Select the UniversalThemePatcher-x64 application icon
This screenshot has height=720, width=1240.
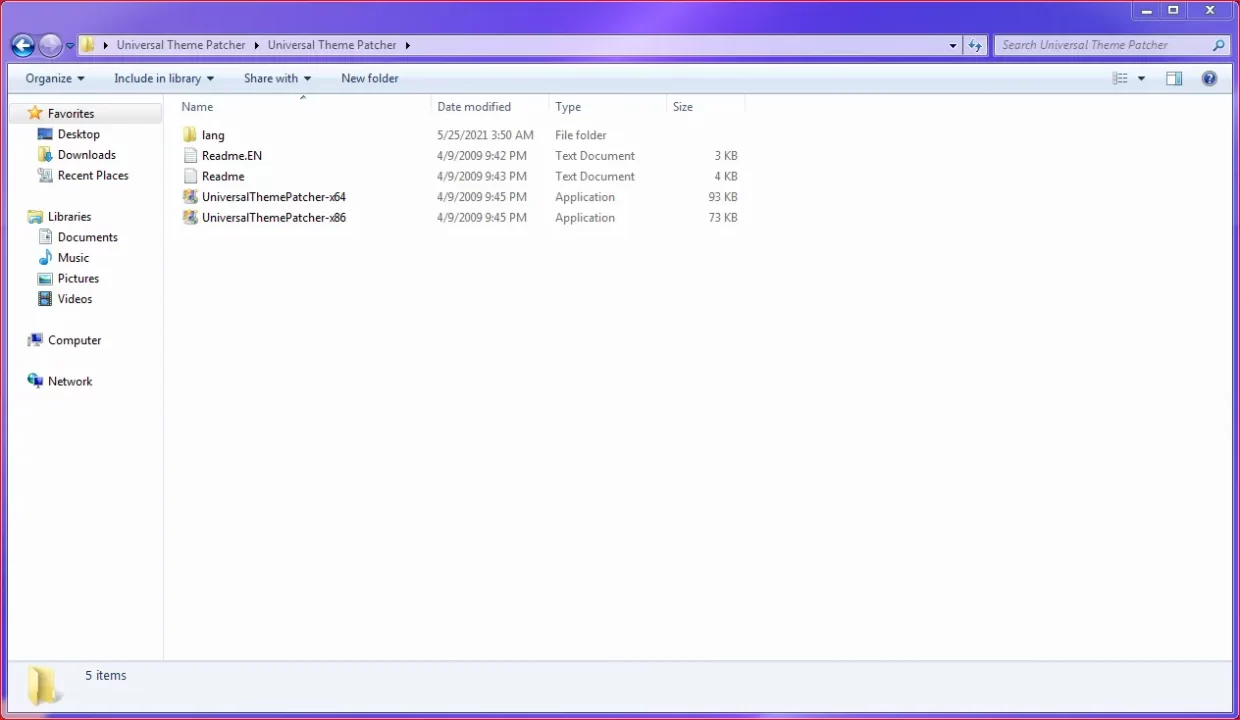point(190,197)
